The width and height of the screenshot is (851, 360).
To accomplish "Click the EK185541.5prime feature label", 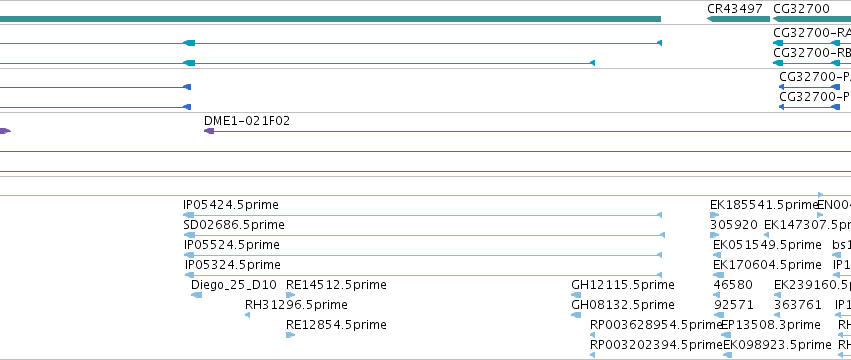I will tap(764, 205).
